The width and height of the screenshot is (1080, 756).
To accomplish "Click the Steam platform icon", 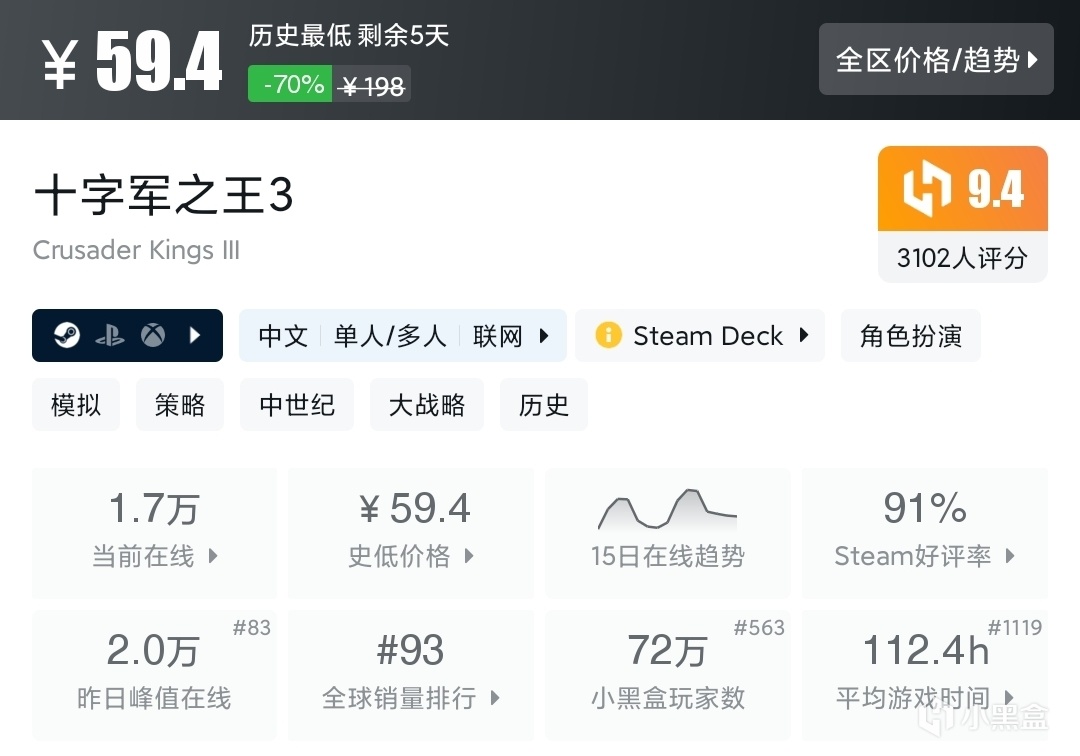I will click(67, 336).
